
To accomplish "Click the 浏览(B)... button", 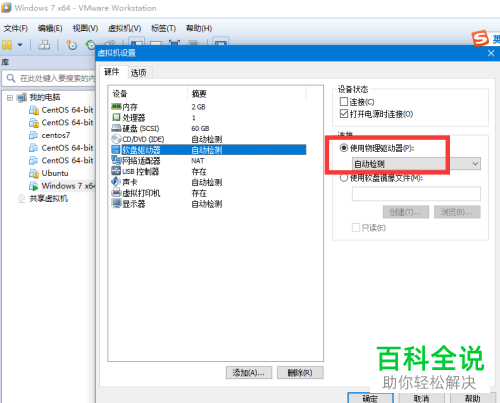I will click(x=457, y=212).
